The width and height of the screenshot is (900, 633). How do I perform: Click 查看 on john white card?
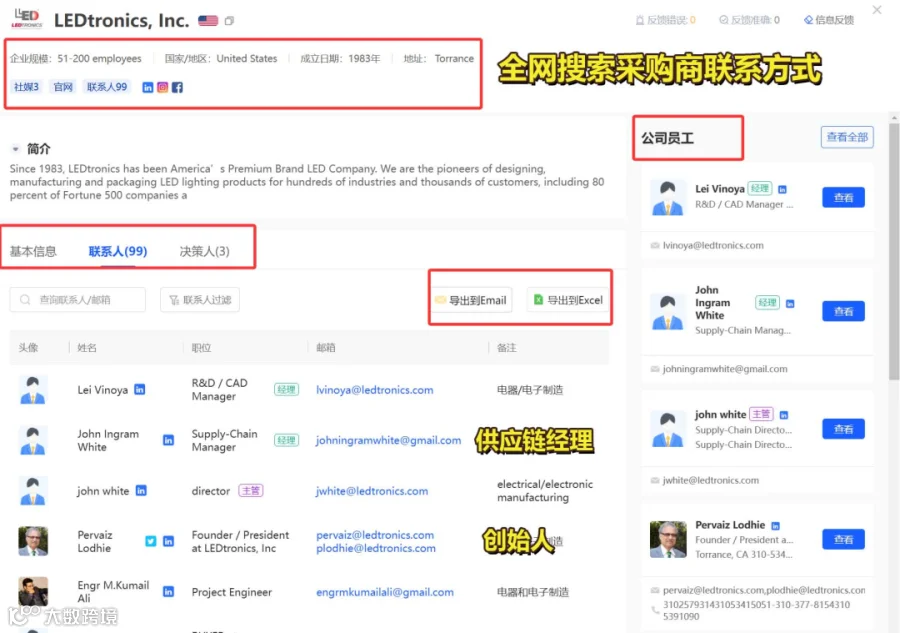tap(843, 429)
